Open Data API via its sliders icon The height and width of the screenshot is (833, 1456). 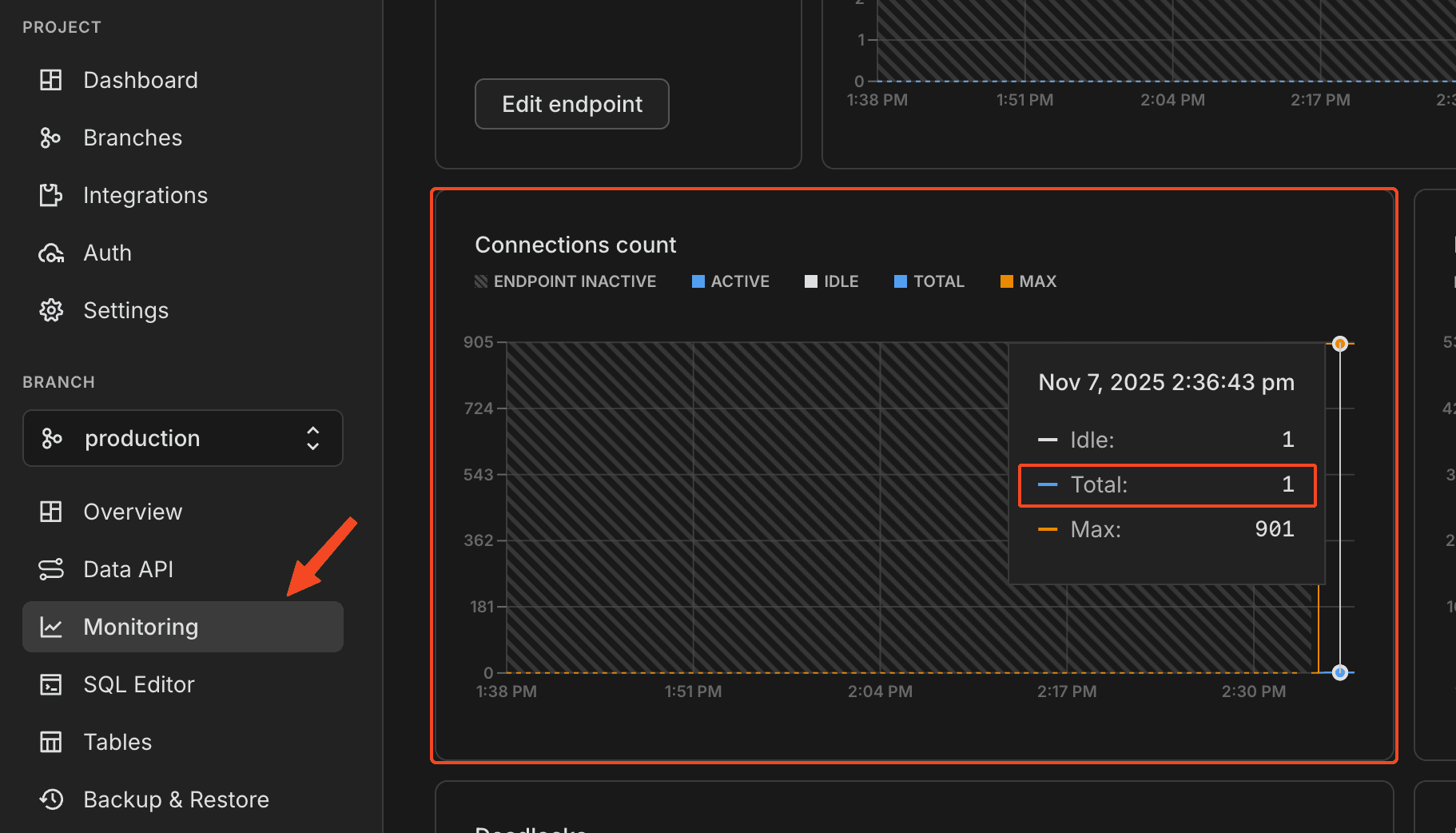point(50,569)
